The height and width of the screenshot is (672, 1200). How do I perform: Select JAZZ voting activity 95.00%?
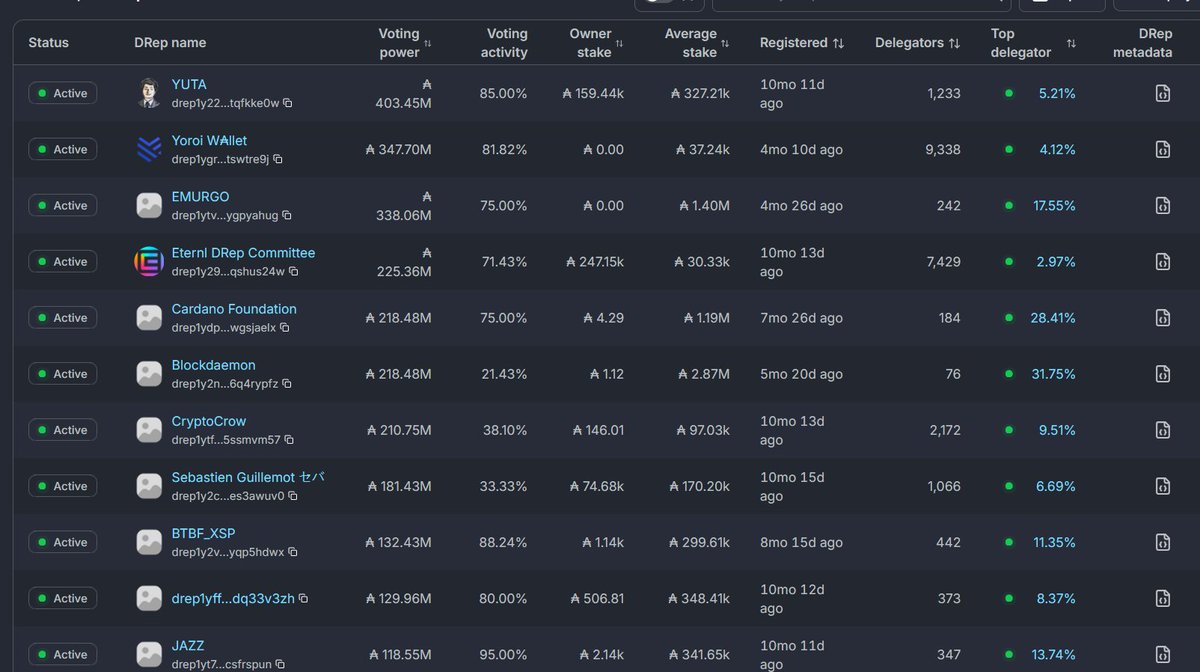coord(504,655)
